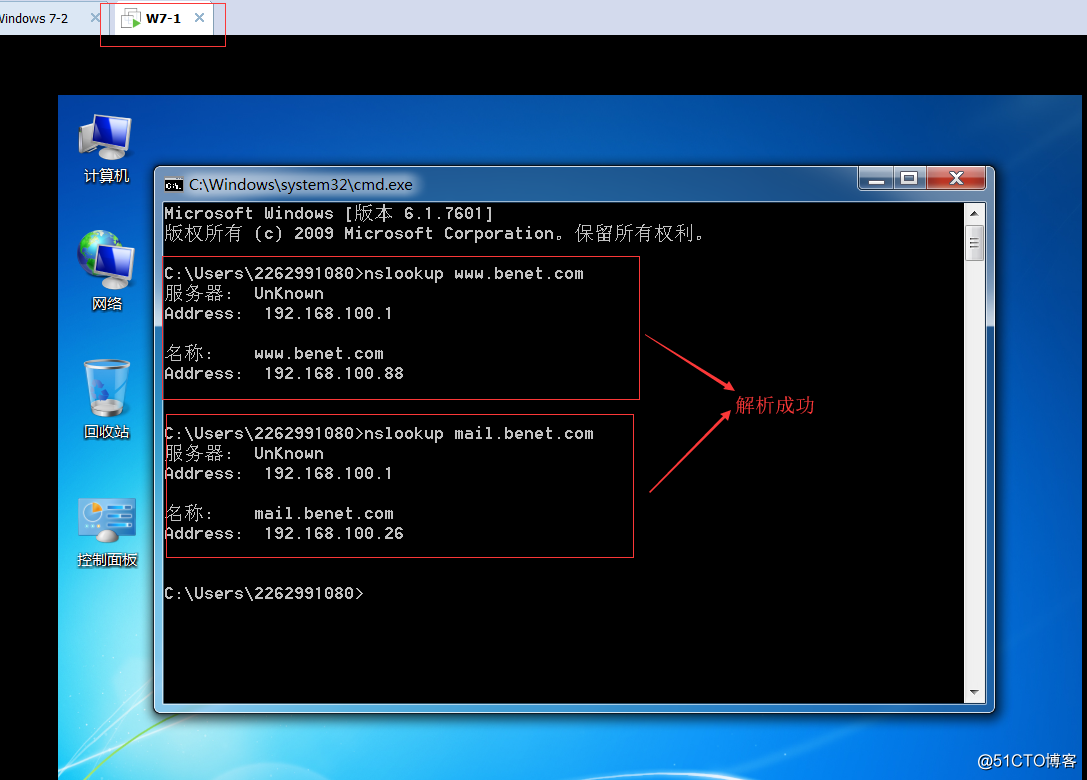Open the 计算机 desktop icon

[x=105, y=148]
